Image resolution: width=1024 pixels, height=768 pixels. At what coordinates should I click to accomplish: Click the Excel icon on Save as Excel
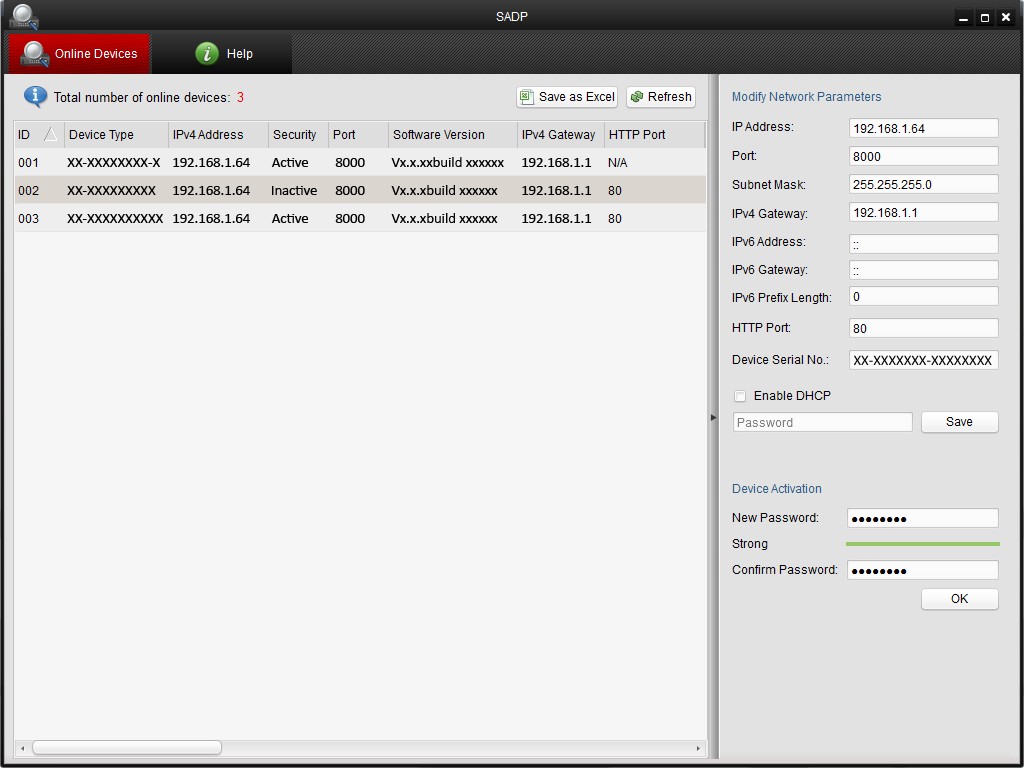pos(527,97)
